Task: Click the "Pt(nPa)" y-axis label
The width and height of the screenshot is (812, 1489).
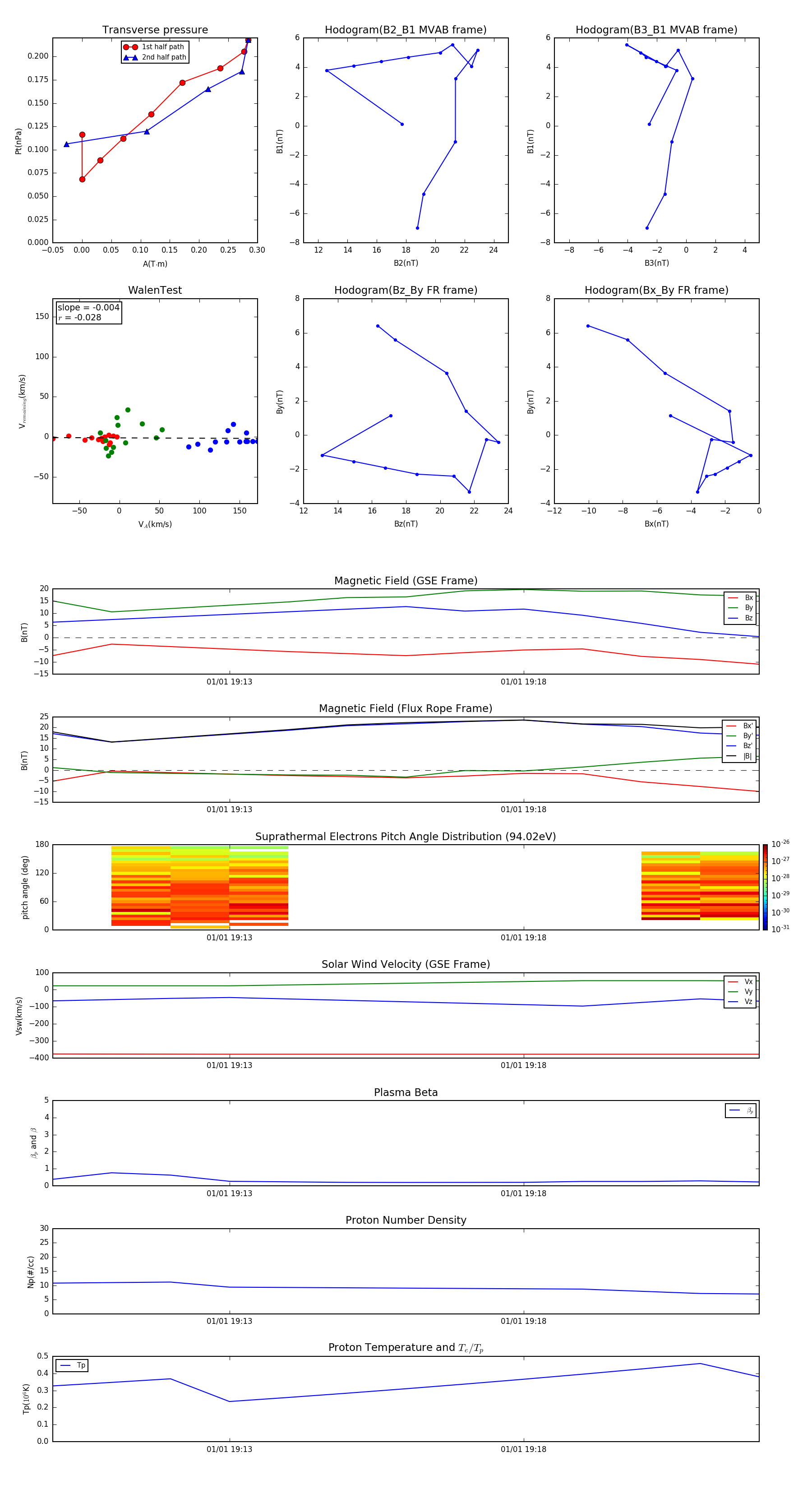Action: (18, 141)
